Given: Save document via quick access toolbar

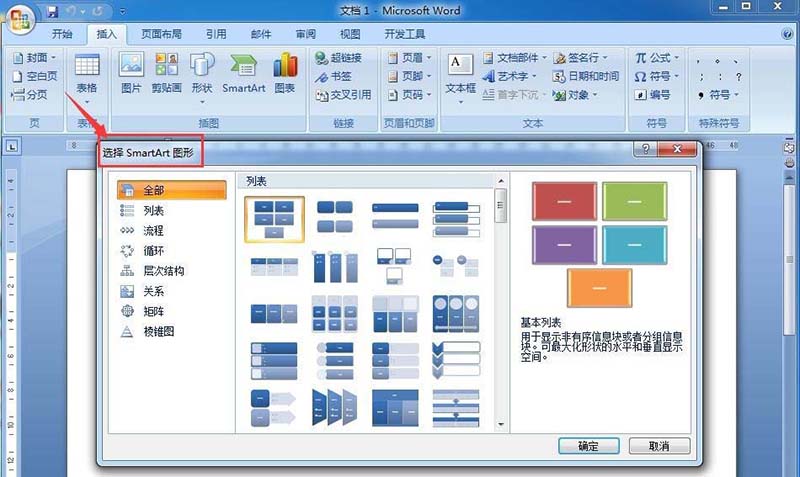Looking at the screenshot, I should coord(52,11).
